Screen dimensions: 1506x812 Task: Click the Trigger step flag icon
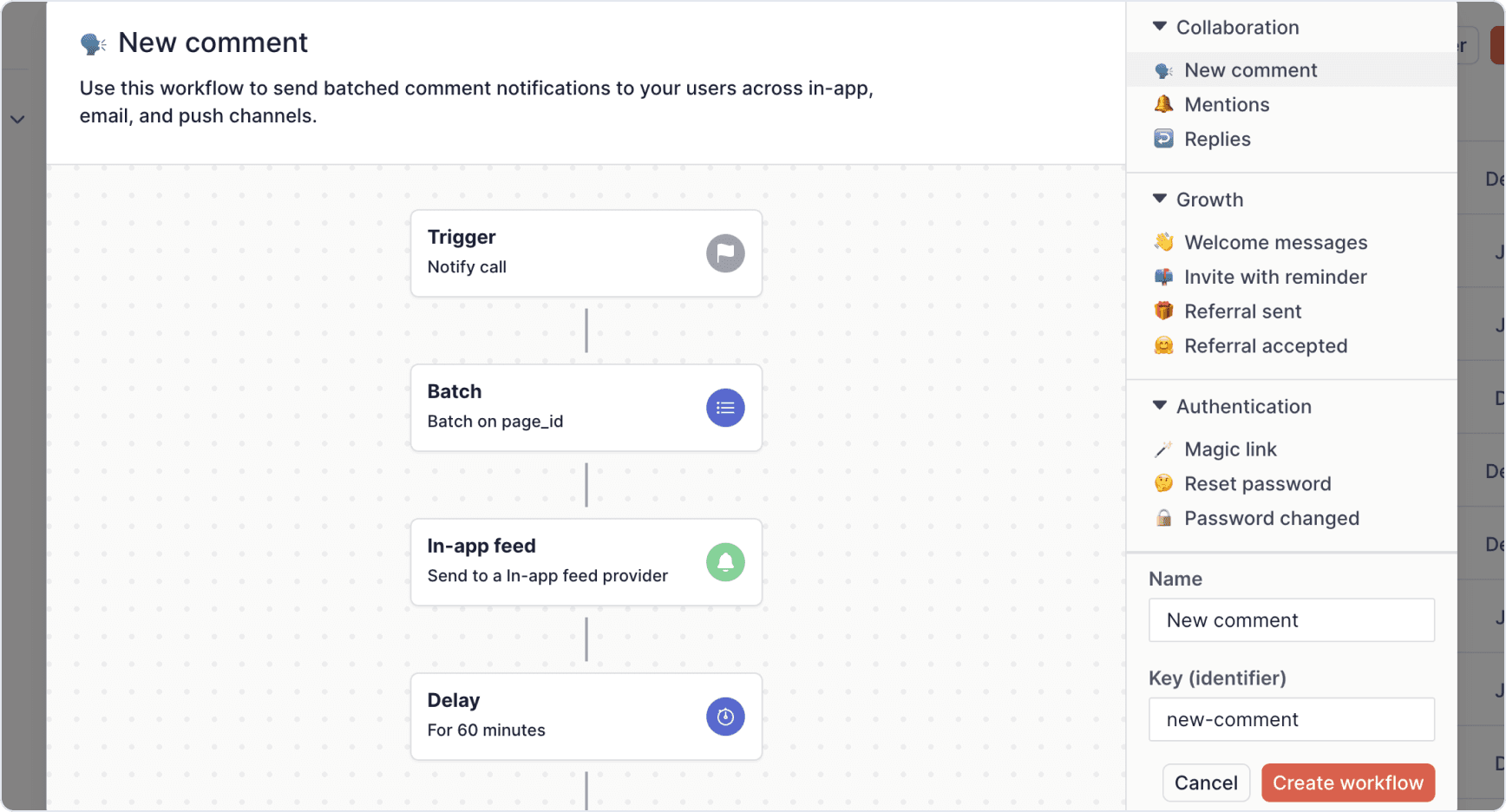725,253
